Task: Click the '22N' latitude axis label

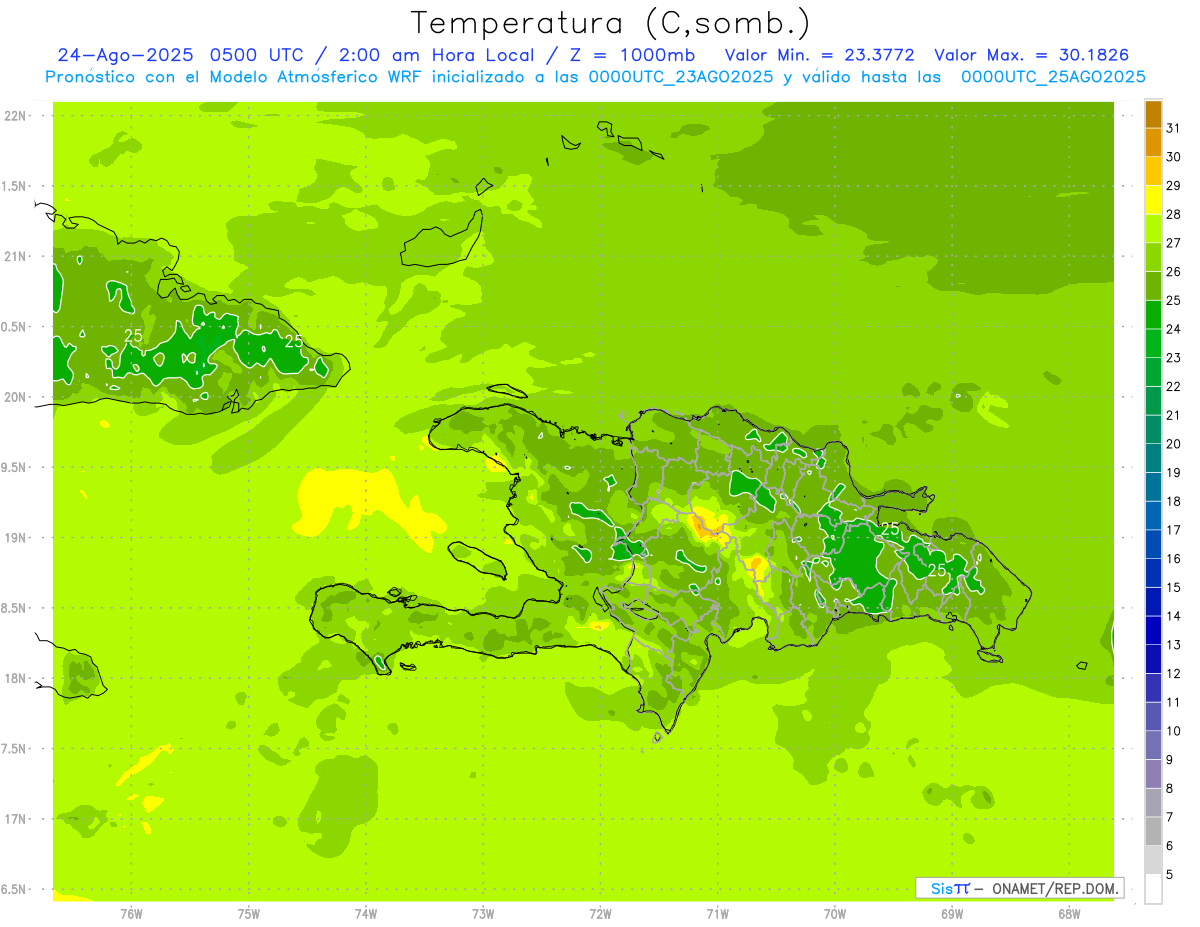Action: coord(14,116)
